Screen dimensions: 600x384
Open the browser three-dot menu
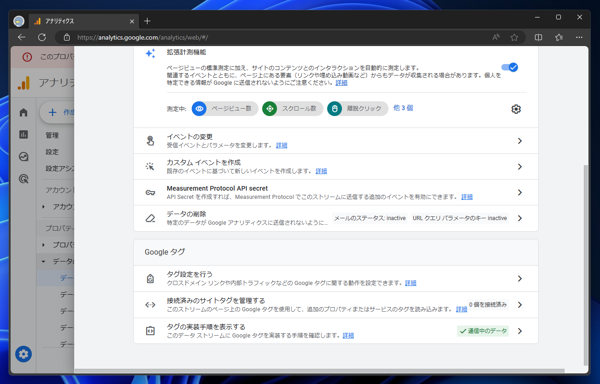(579, 37)
